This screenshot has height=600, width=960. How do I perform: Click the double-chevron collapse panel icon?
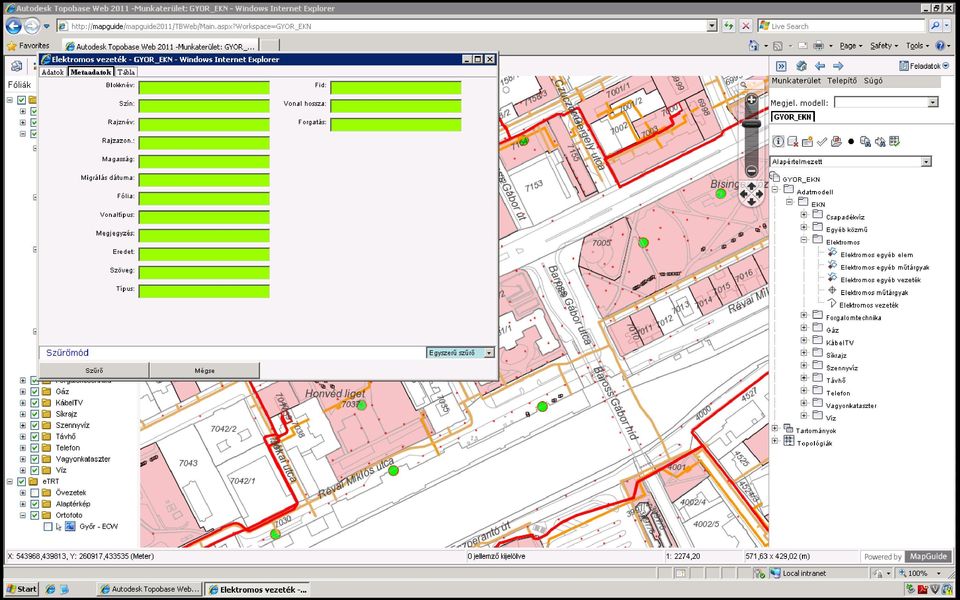point(781,66)
